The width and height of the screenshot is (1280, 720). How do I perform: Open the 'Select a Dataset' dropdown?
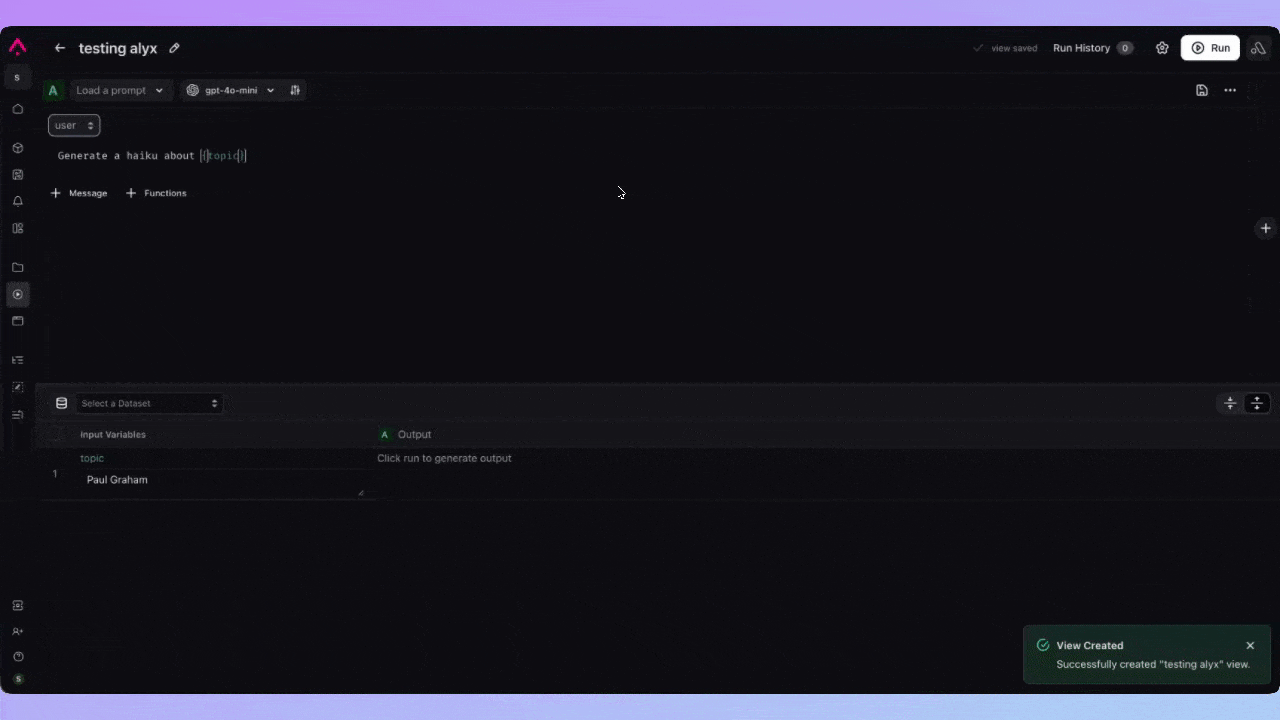148,403
